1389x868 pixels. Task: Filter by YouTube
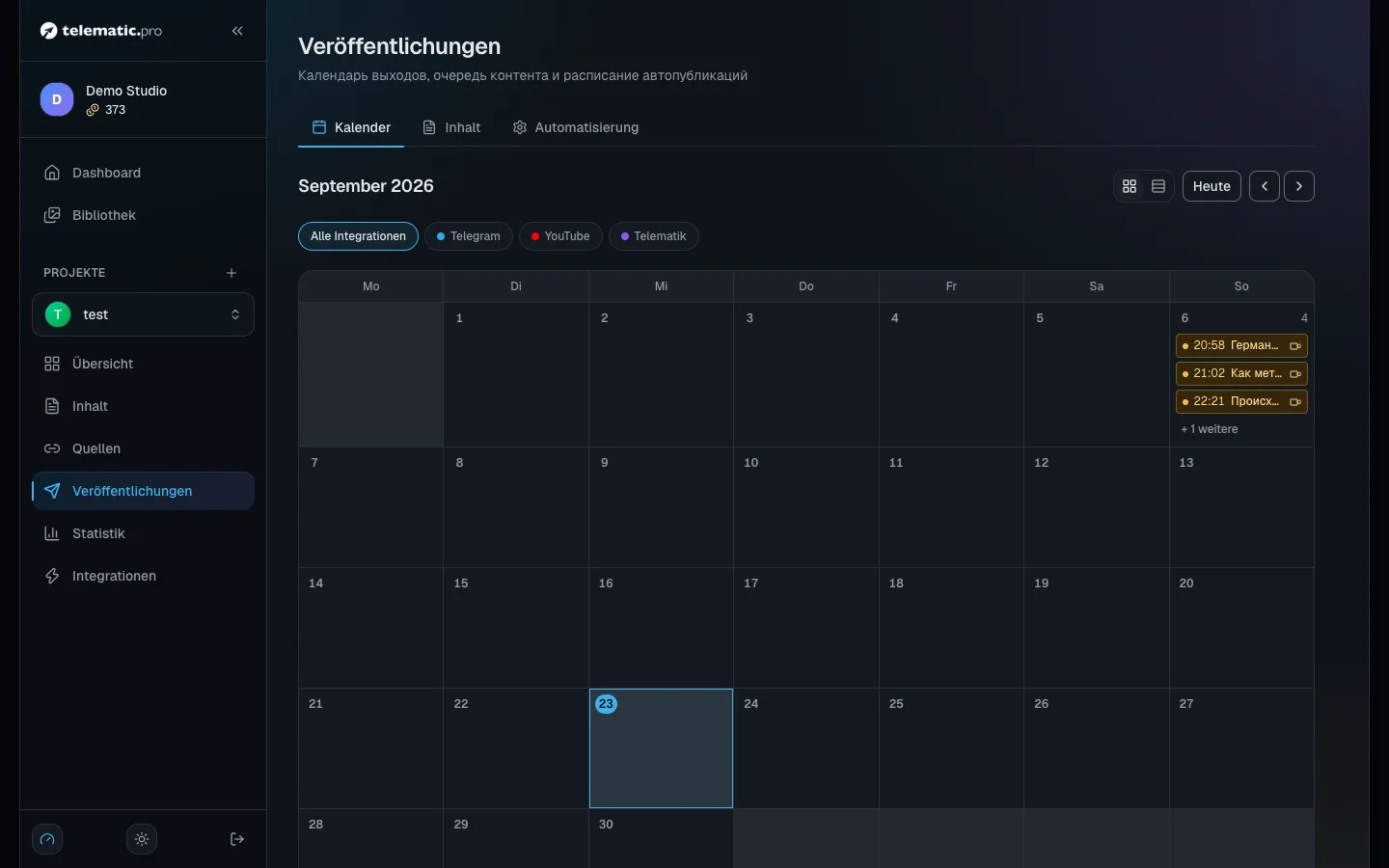click(x=560, y=236)
